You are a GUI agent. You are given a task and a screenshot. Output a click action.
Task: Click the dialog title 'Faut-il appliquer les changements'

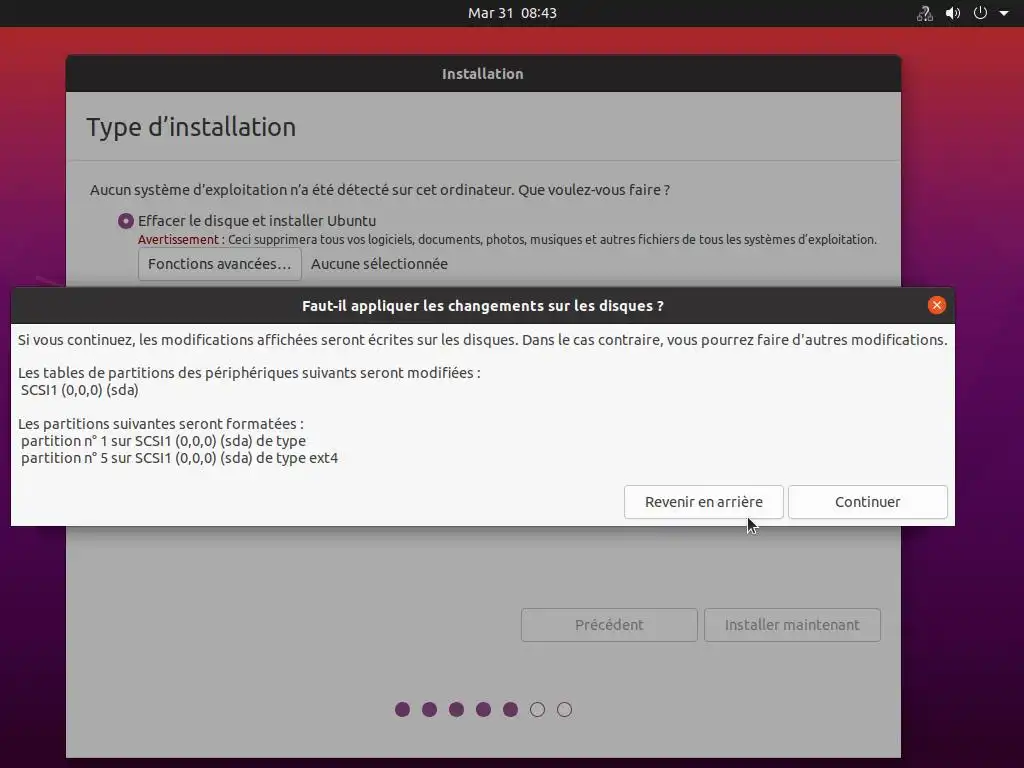coord(483,306)
